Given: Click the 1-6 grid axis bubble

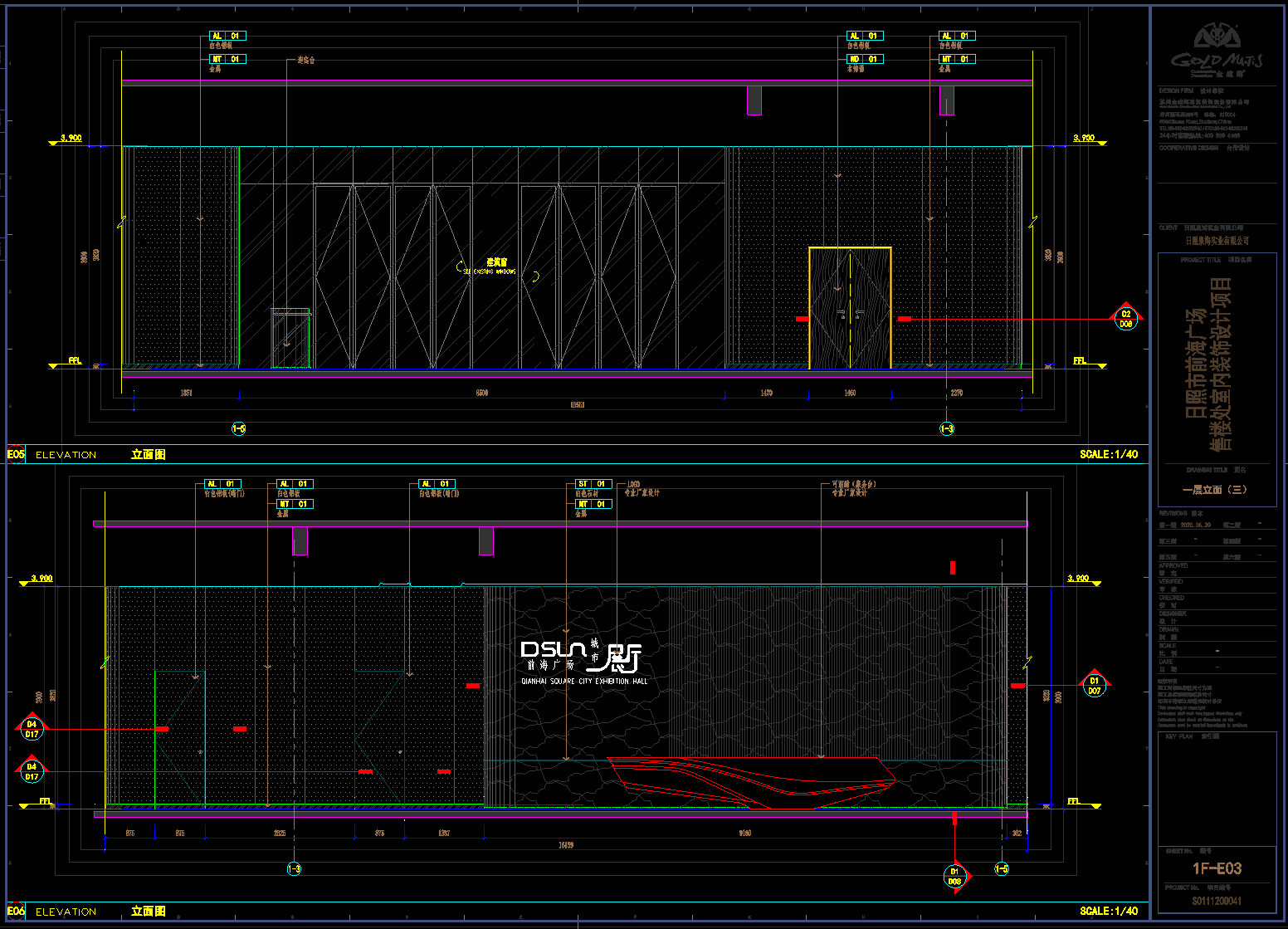Looking at the screenshot, I should coord(238,428).
